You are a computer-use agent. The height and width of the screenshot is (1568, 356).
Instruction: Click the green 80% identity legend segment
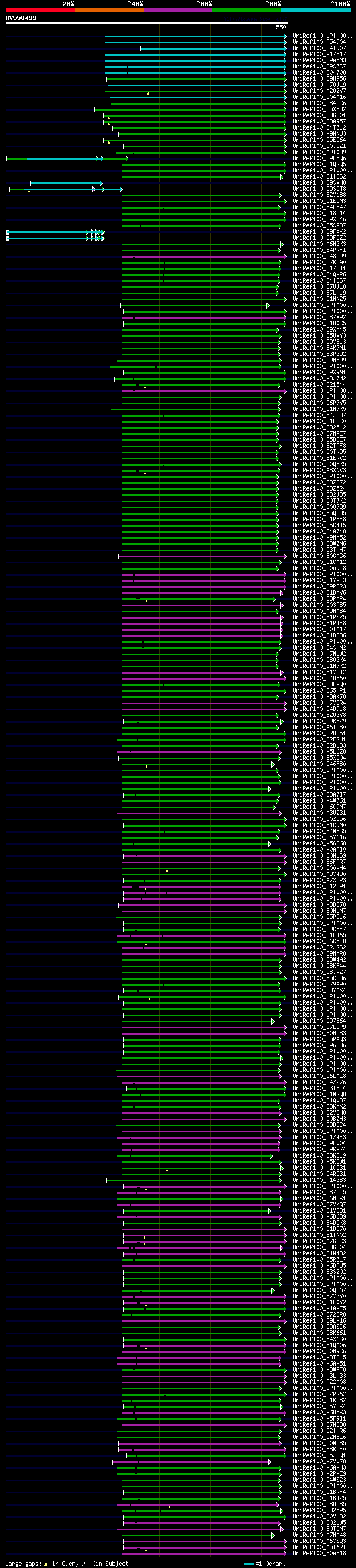tap(247, 10)
